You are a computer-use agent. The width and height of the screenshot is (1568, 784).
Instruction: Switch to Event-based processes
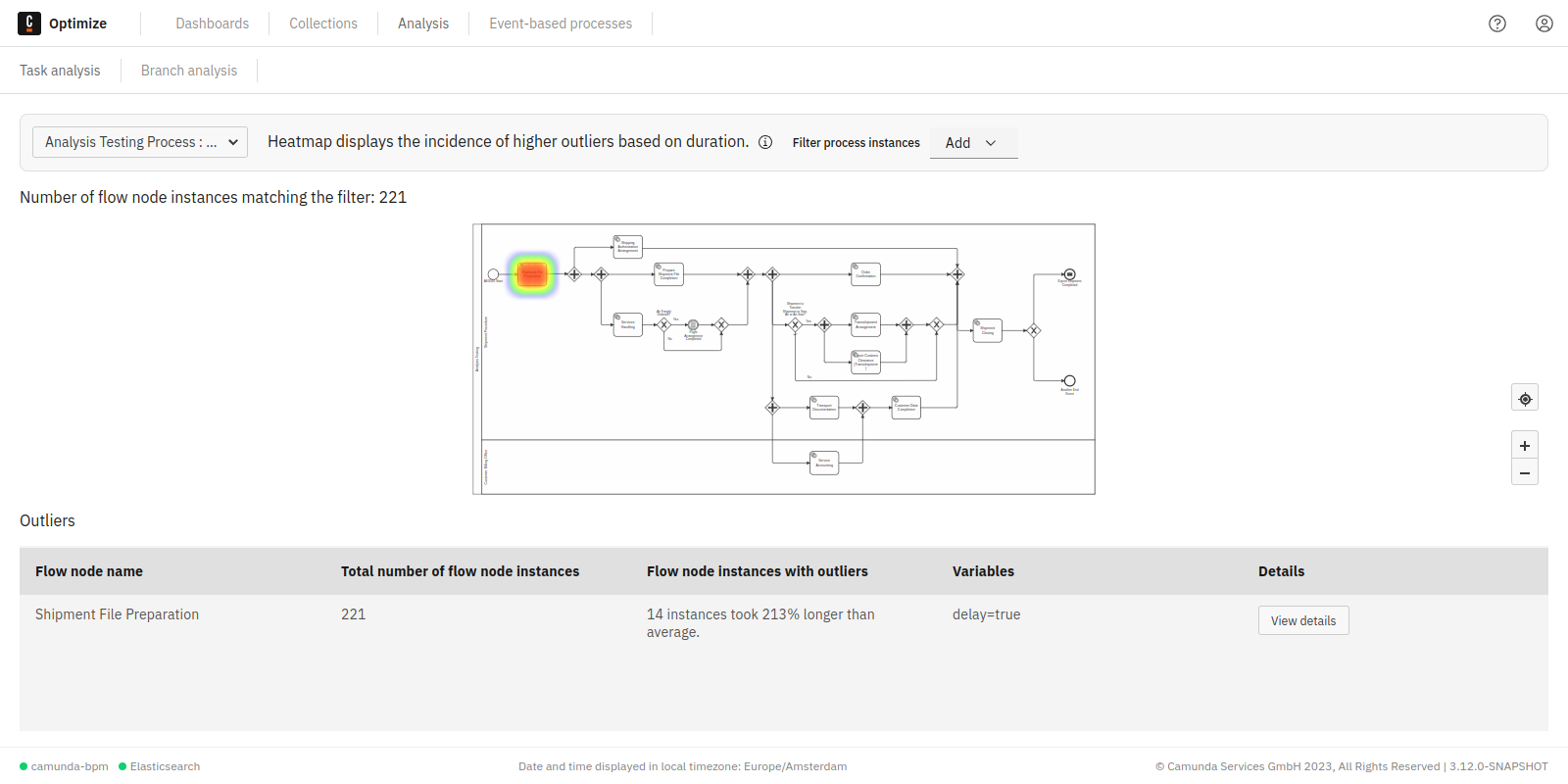(560, 24)
